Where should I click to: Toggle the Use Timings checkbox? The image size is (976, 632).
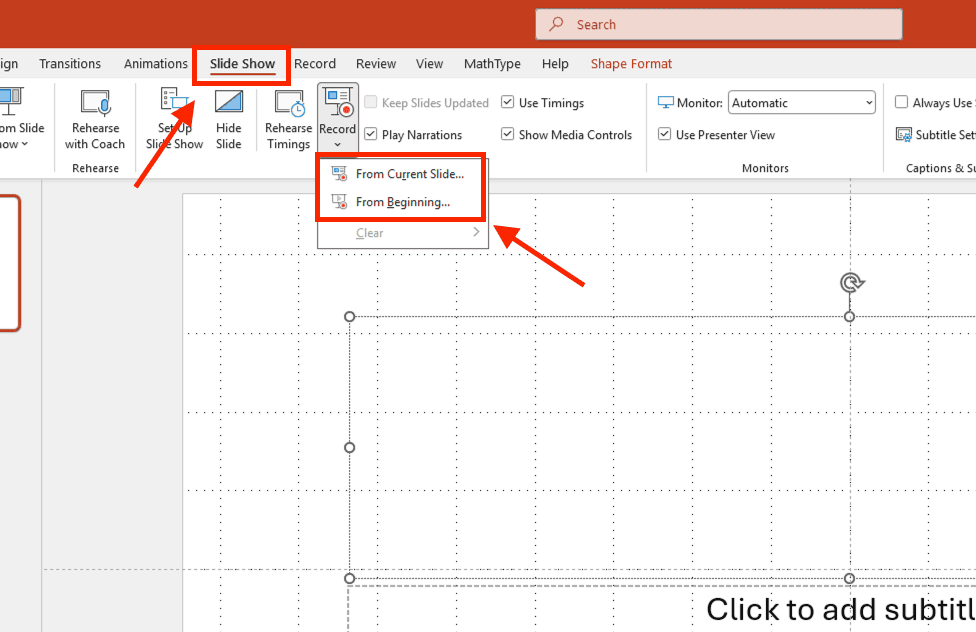[x=508, y=102]
